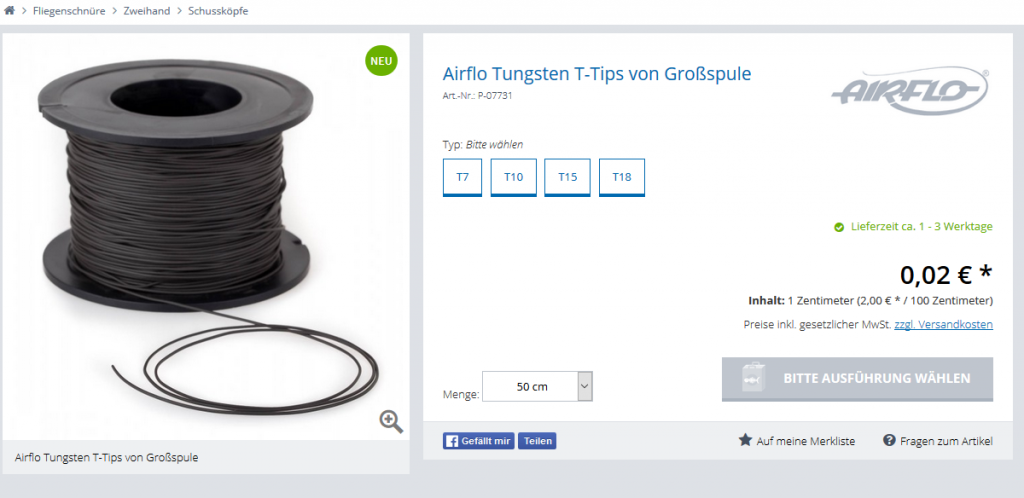Click the green NEU badge

pyautogui.click(x=381, y=61)
